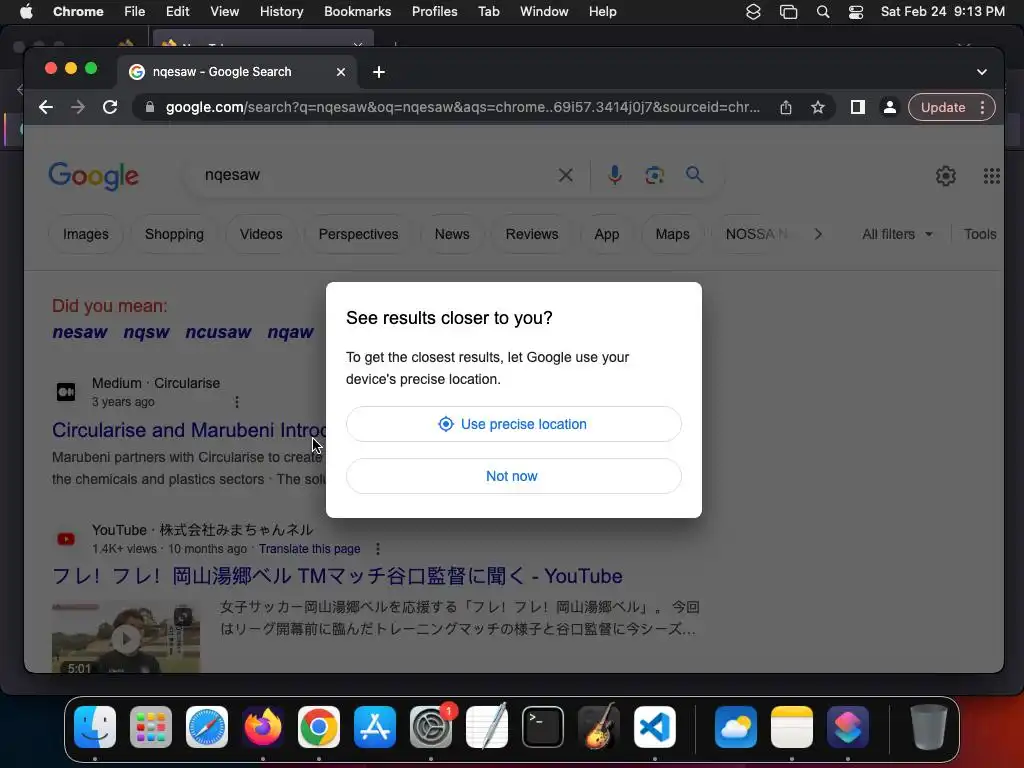Open GarageBand from the Dock
The height and width of the screenshot is (768, 1024).
[599, 727]
